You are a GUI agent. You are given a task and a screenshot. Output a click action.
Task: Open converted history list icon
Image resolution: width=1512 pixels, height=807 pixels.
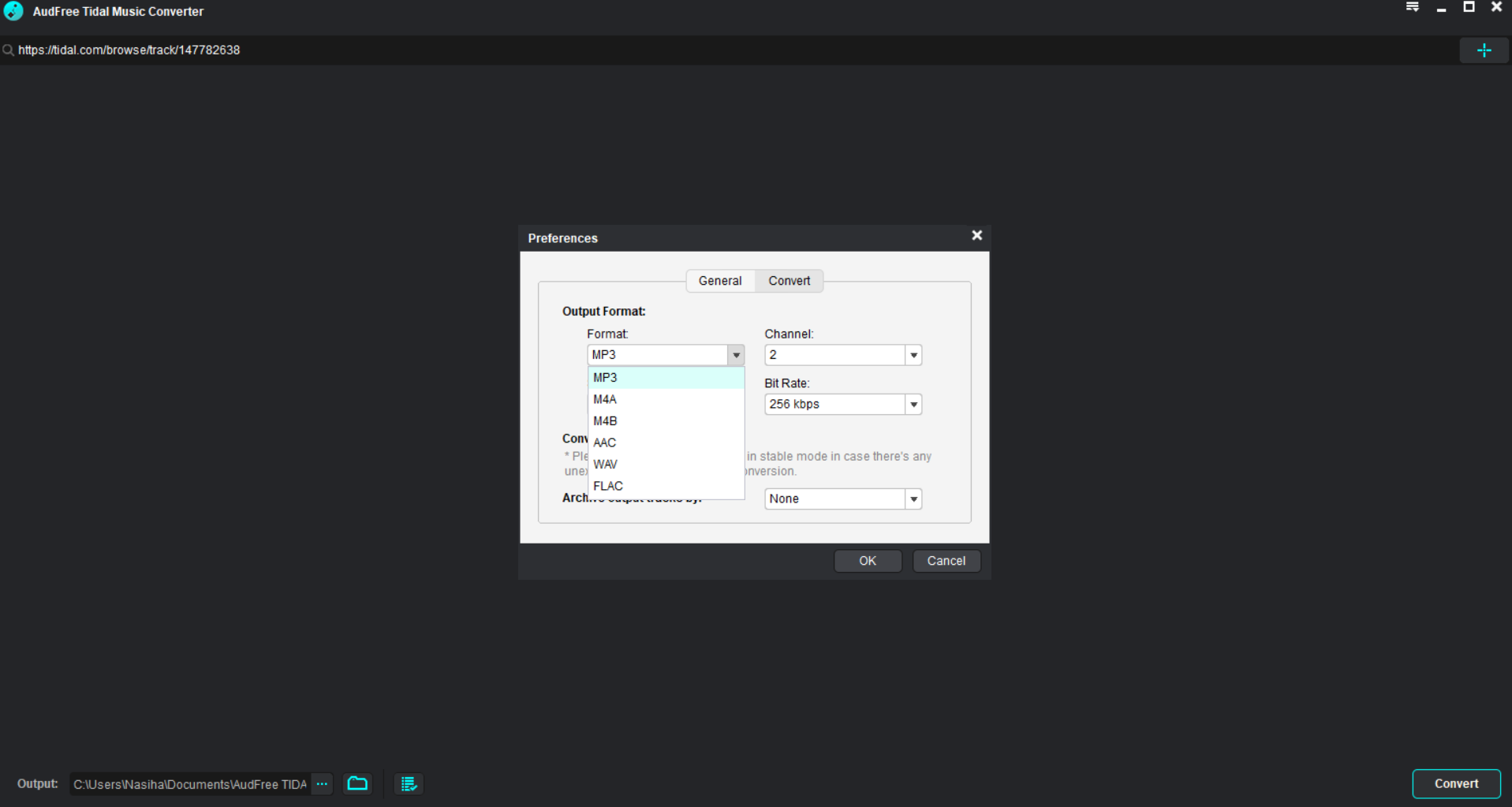click(x=409, y=783)
